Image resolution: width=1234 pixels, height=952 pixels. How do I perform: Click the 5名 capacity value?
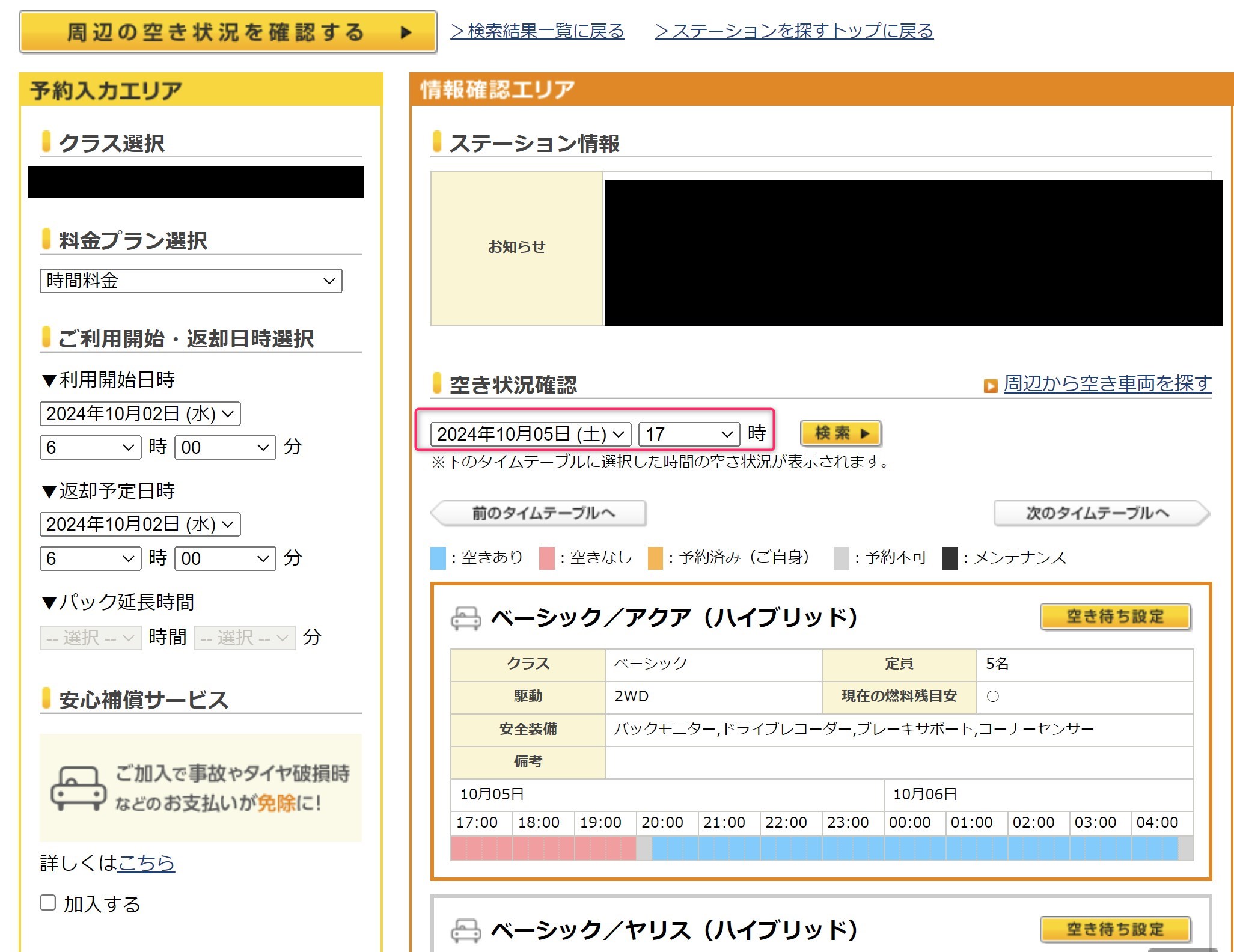point(997,664)
